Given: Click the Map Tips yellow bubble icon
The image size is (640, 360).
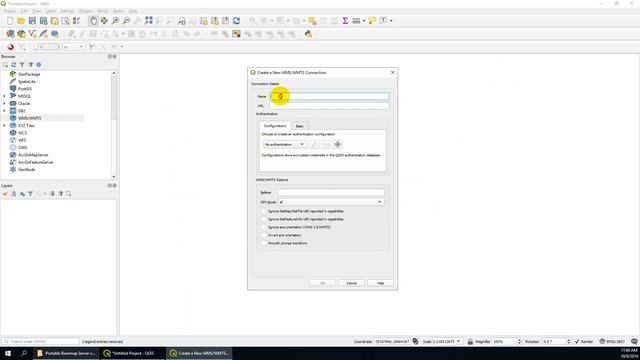Looking at the screenshot, I should click(372, 21).
